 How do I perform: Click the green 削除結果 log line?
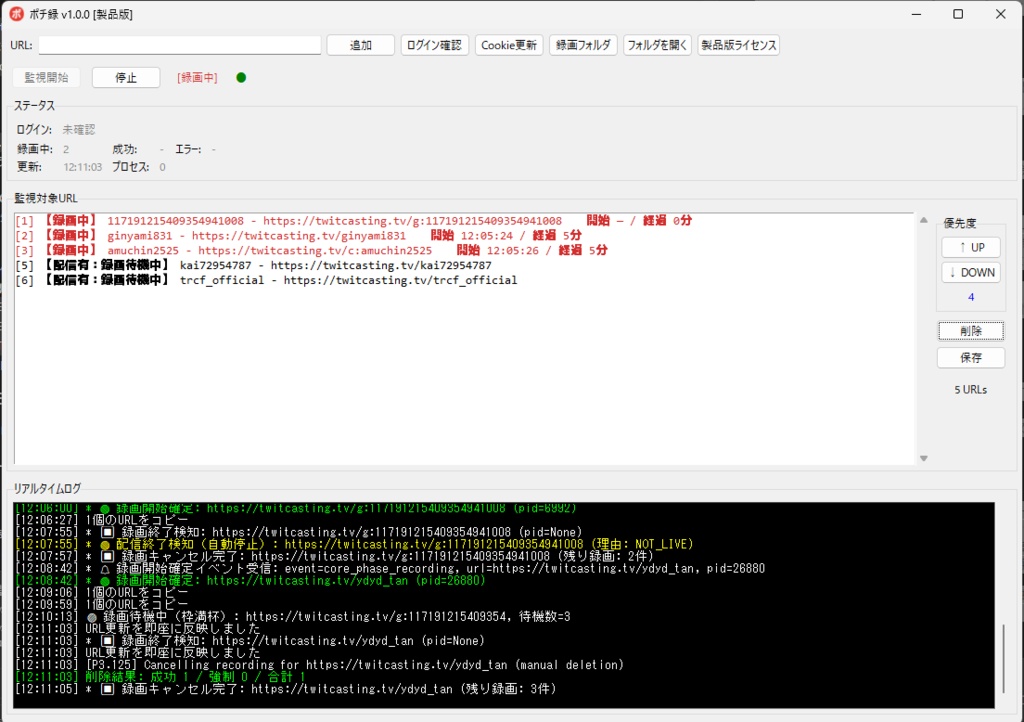(x=160, y=677)
